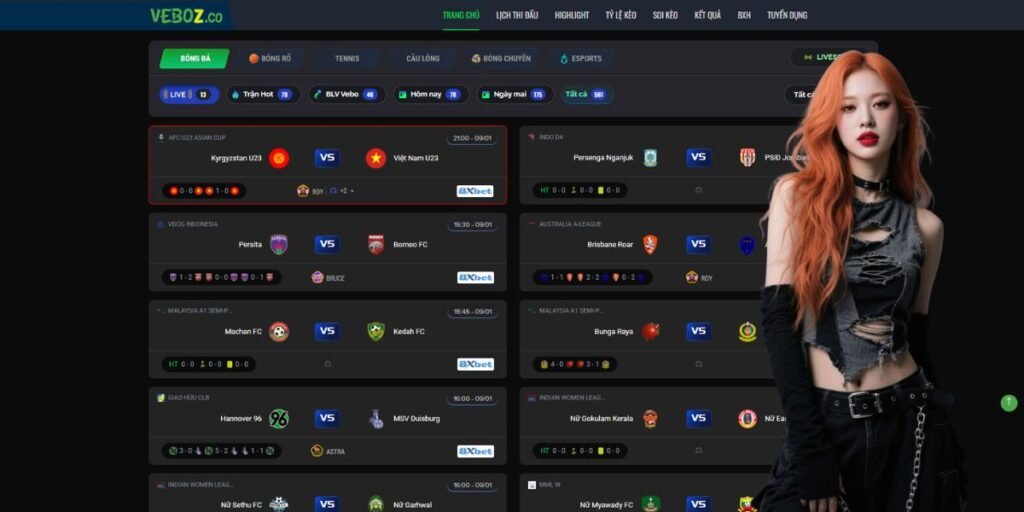
Task: Toggle the Trận Hot filter
Action: point(264,95)
